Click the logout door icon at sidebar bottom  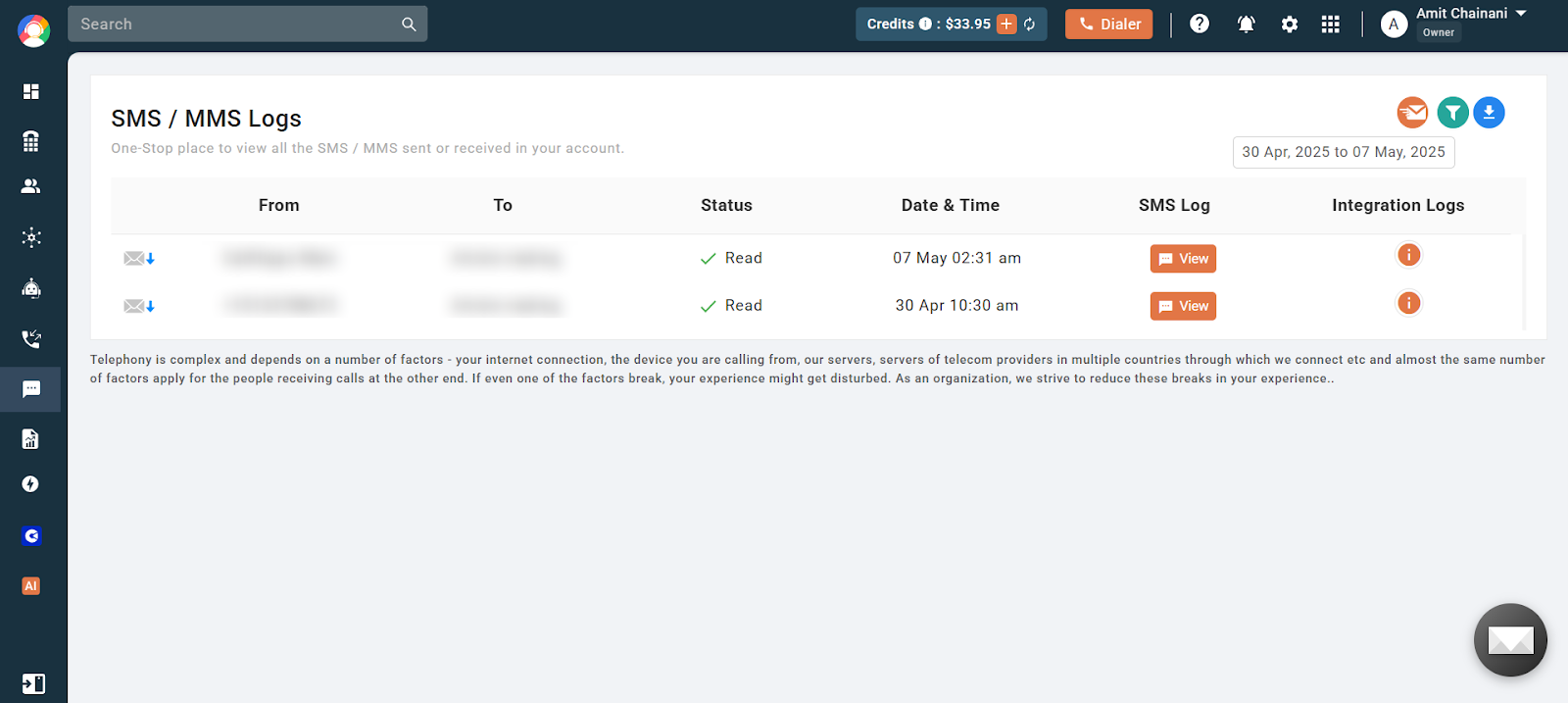click(33, 683)
